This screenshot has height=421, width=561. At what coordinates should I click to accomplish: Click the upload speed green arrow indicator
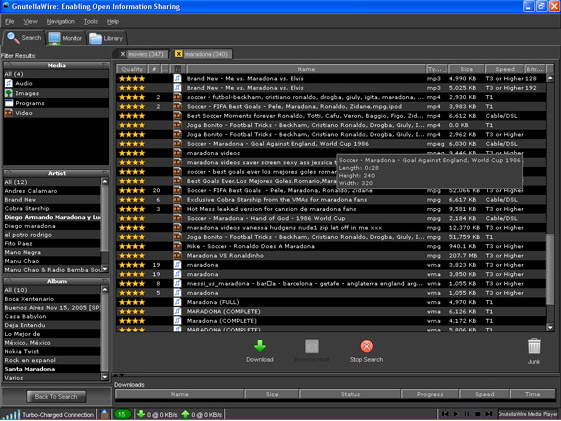tap(185, 415)
